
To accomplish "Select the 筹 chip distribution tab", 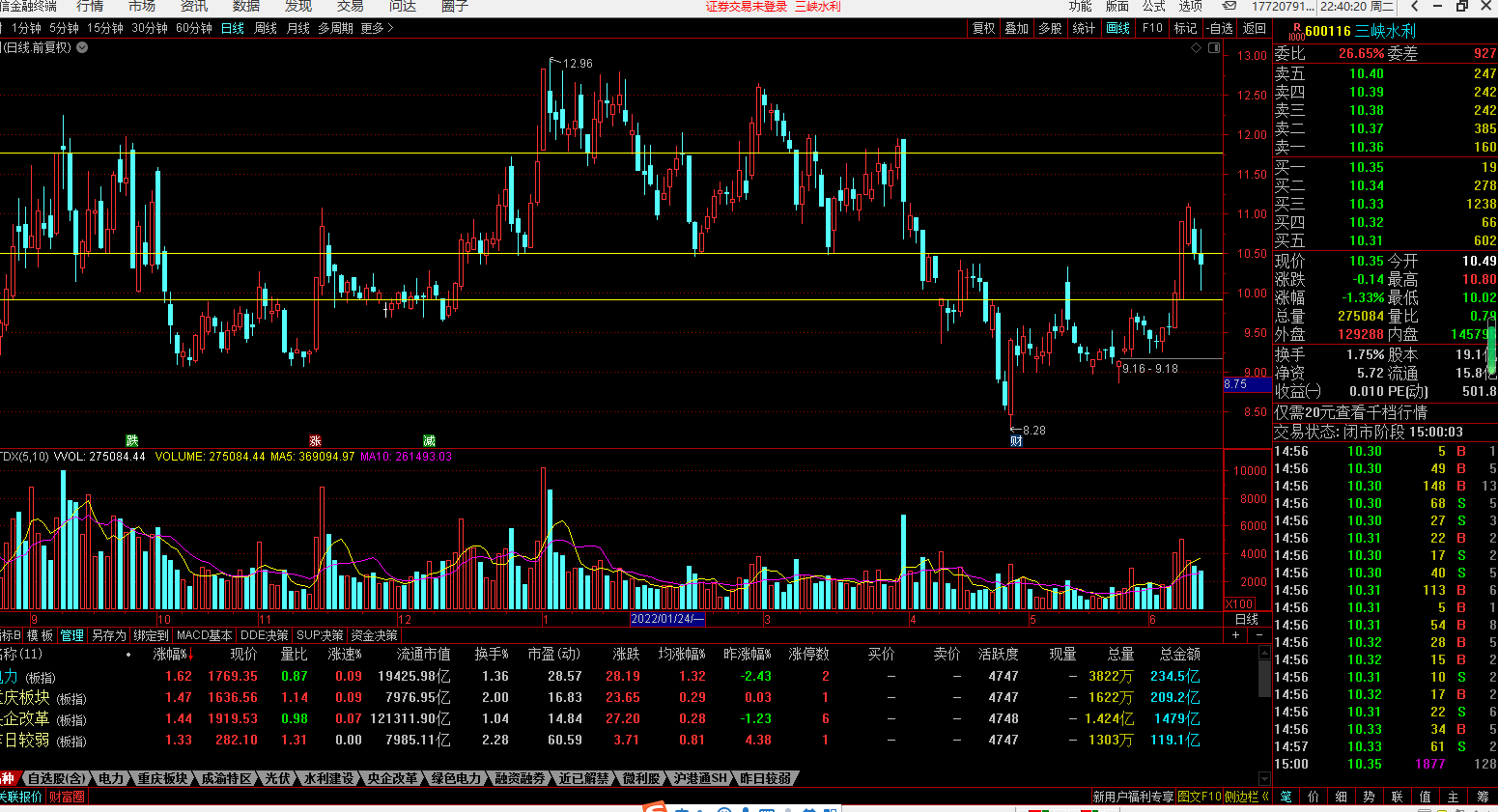I will point(1483,797).
